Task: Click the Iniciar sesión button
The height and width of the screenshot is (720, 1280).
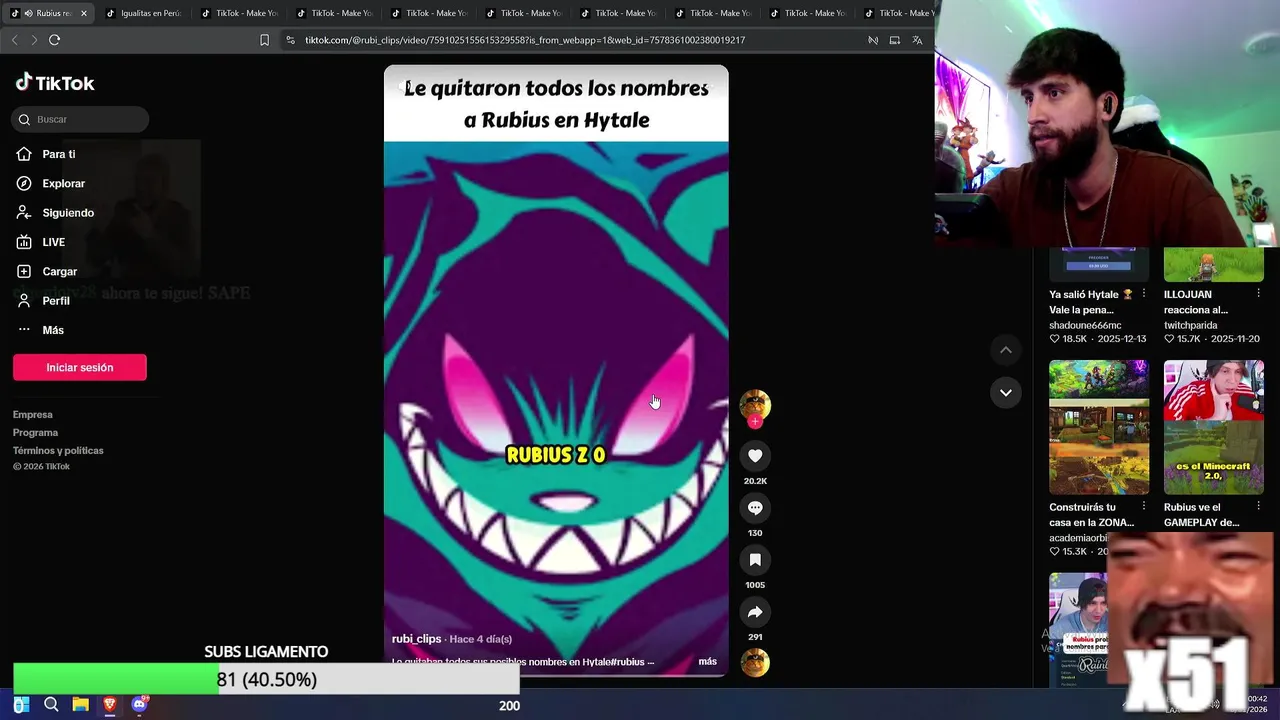Action: [x=80, y=367]
